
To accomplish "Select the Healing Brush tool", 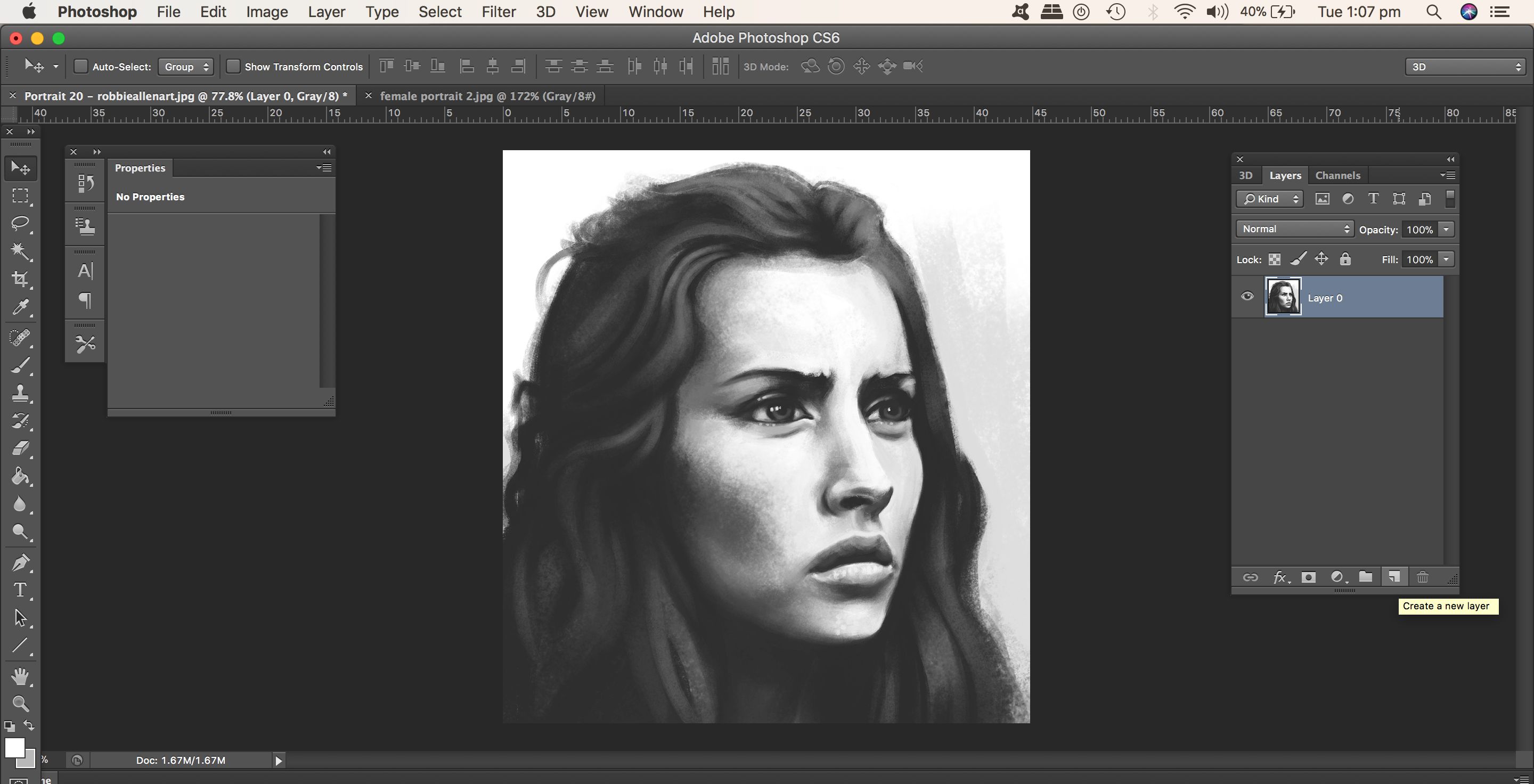I will tap(20, 338).
